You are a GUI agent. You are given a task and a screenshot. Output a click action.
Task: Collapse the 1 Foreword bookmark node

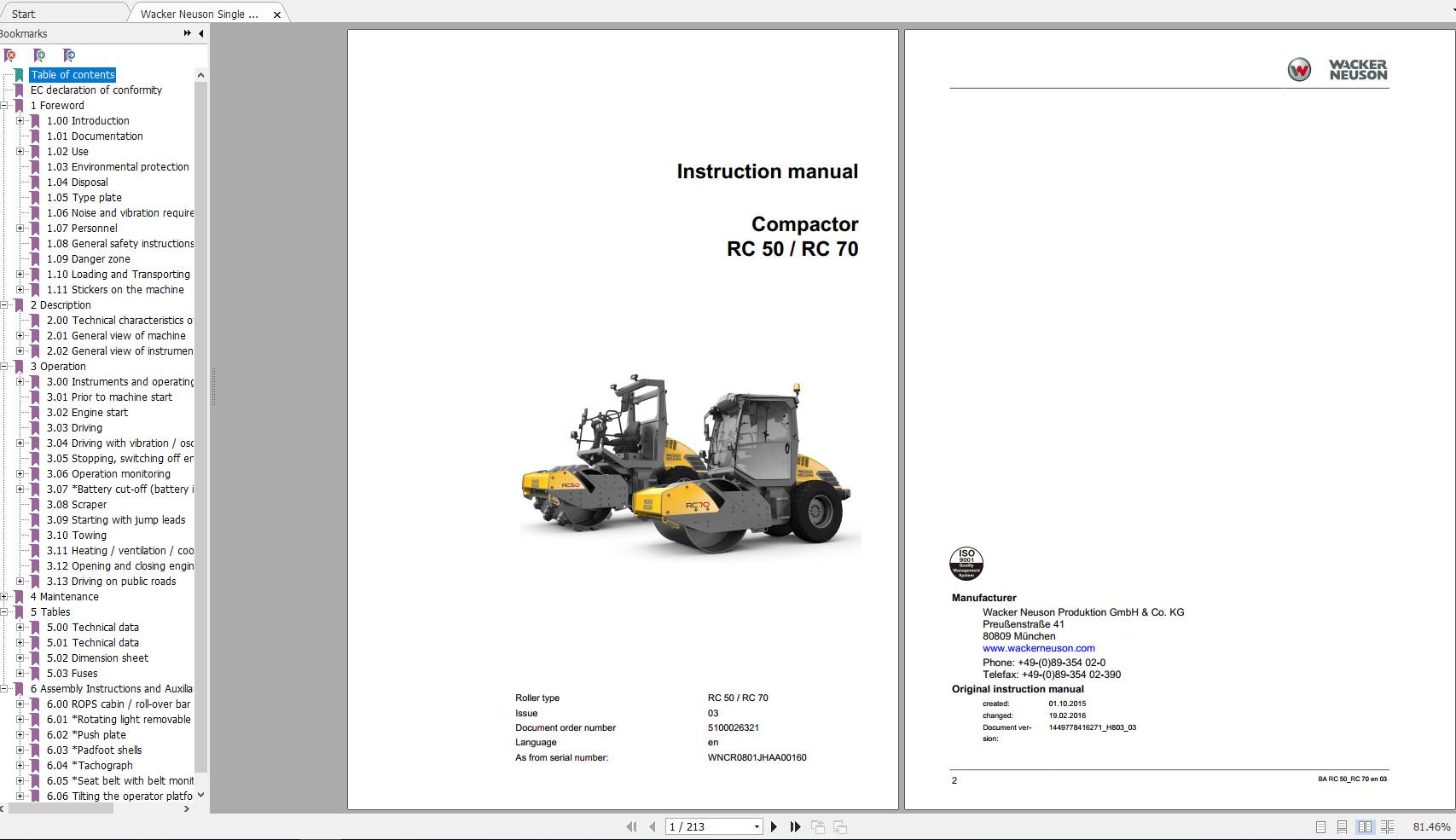pos(4,106)
